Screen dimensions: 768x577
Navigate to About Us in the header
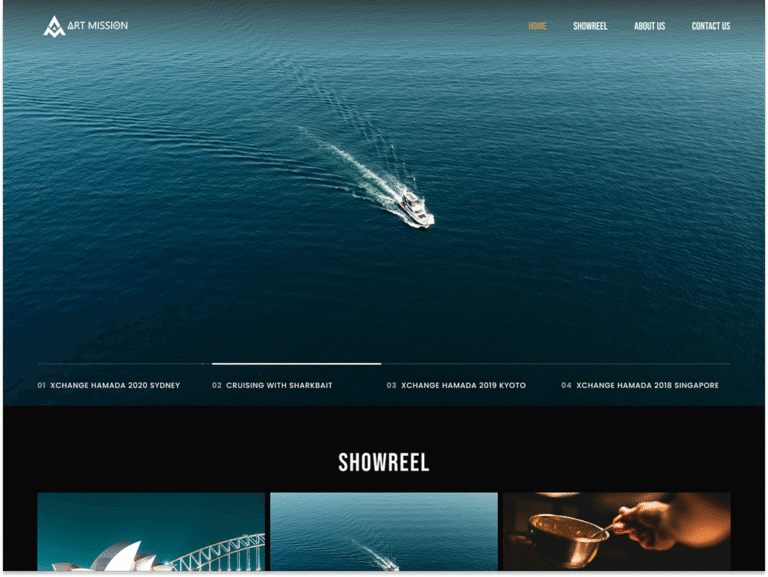[x=649, y=26]
